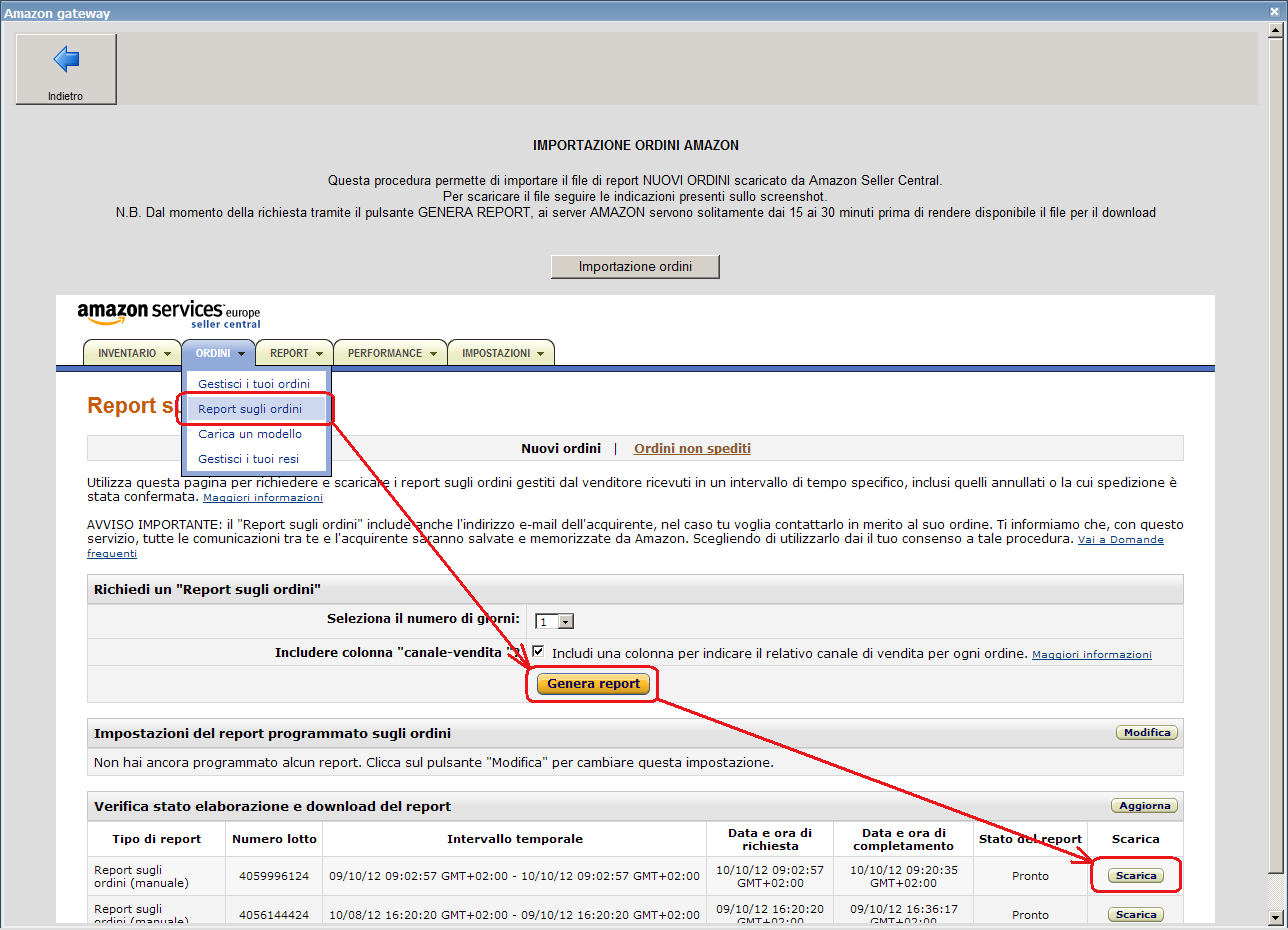Click the Aggiorna button
Screen dimensions: 1288x930
tap(1145, 806)
